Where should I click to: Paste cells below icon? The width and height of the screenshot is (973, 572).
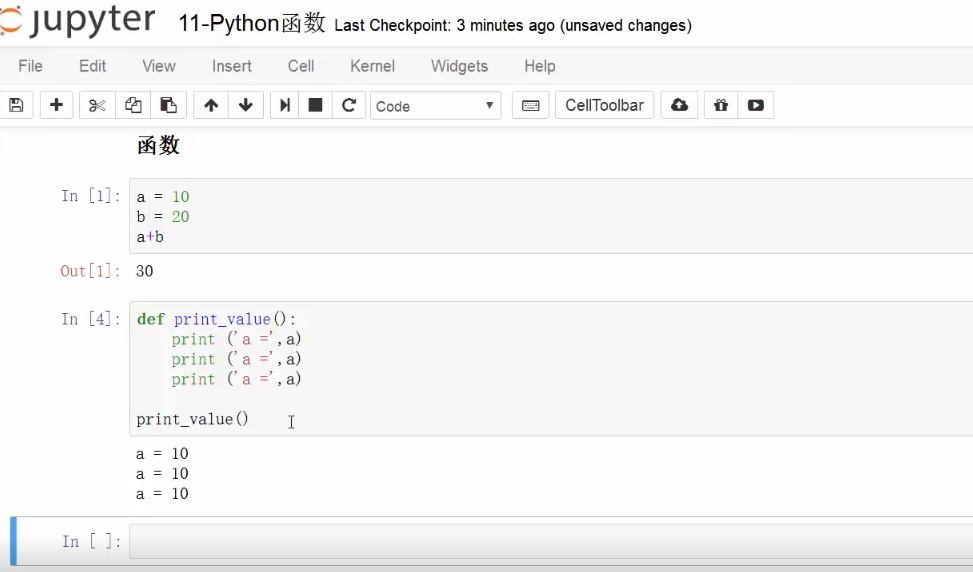point(168,105)
